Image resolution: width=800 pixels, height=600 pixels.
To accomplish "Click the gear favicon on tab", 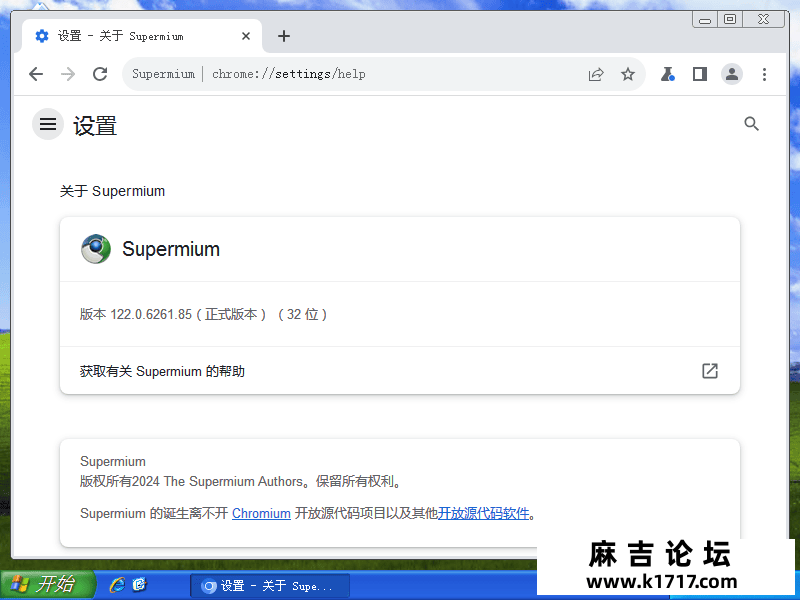I will [42, 36].
